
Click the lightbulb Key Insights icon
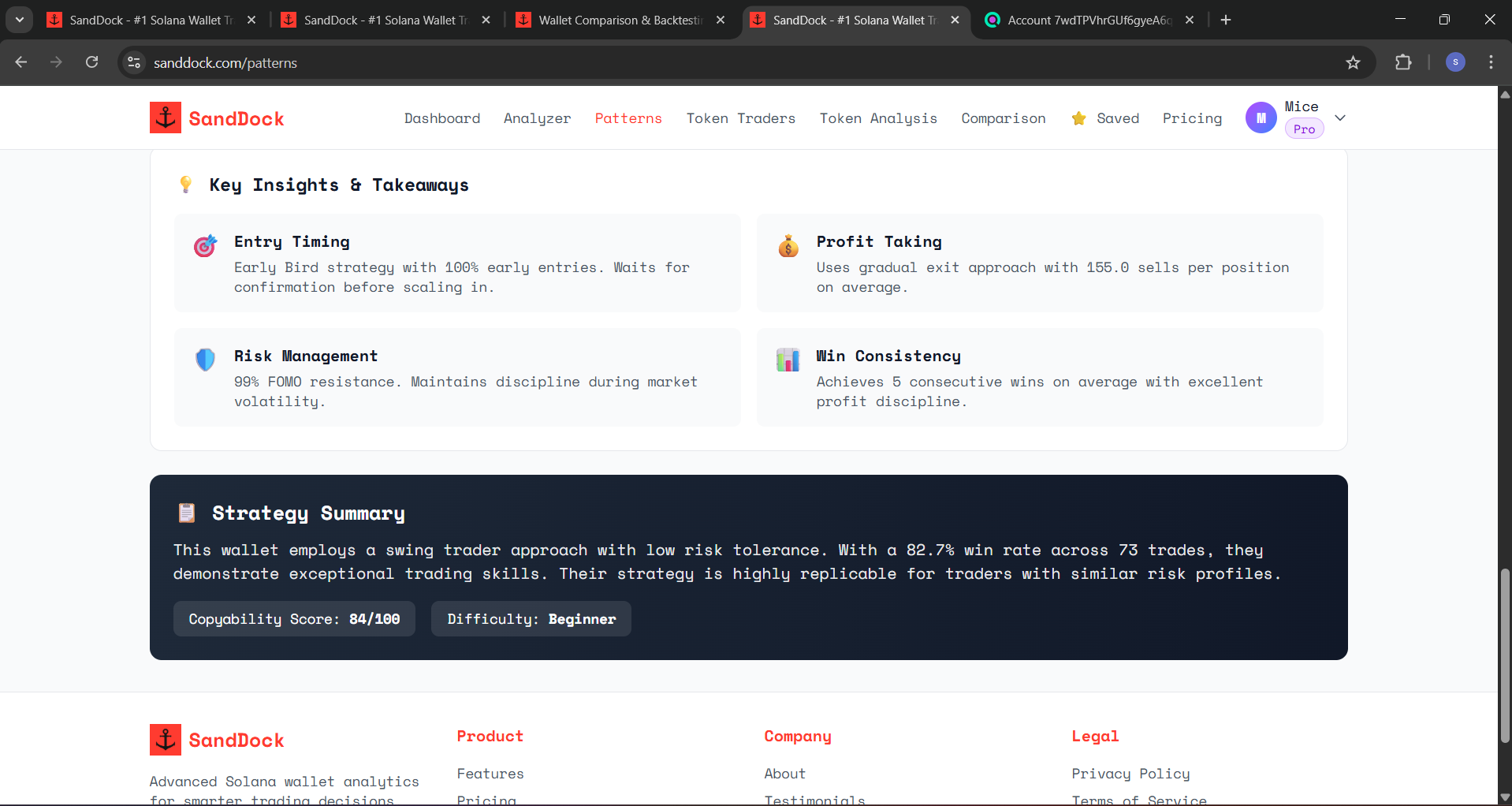[186, 185]
